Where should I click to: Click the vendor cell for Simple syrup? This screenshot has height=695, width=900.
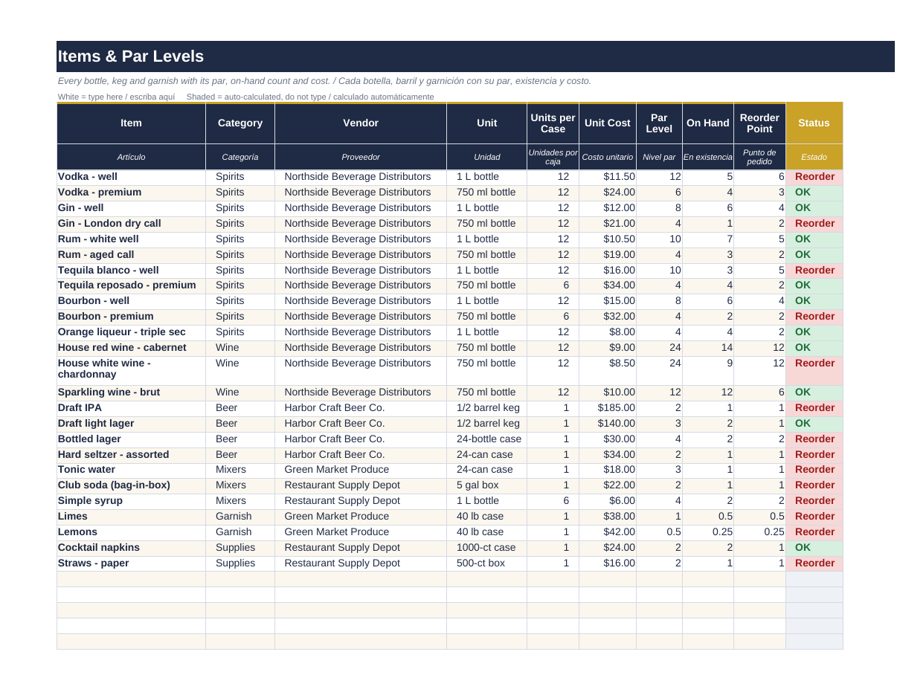tap(360, 500)
